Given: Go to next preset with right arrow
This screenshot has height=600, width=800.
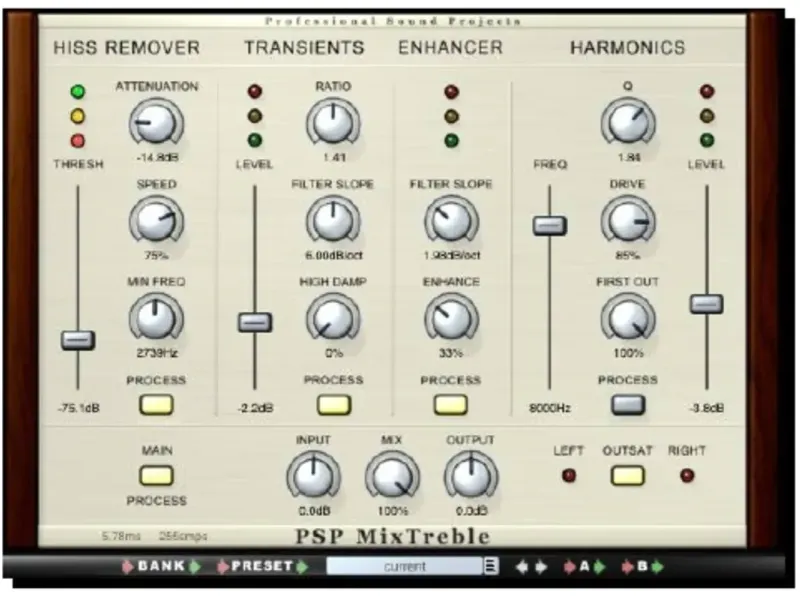Looking at the screenshot, I should pos(541,567).
